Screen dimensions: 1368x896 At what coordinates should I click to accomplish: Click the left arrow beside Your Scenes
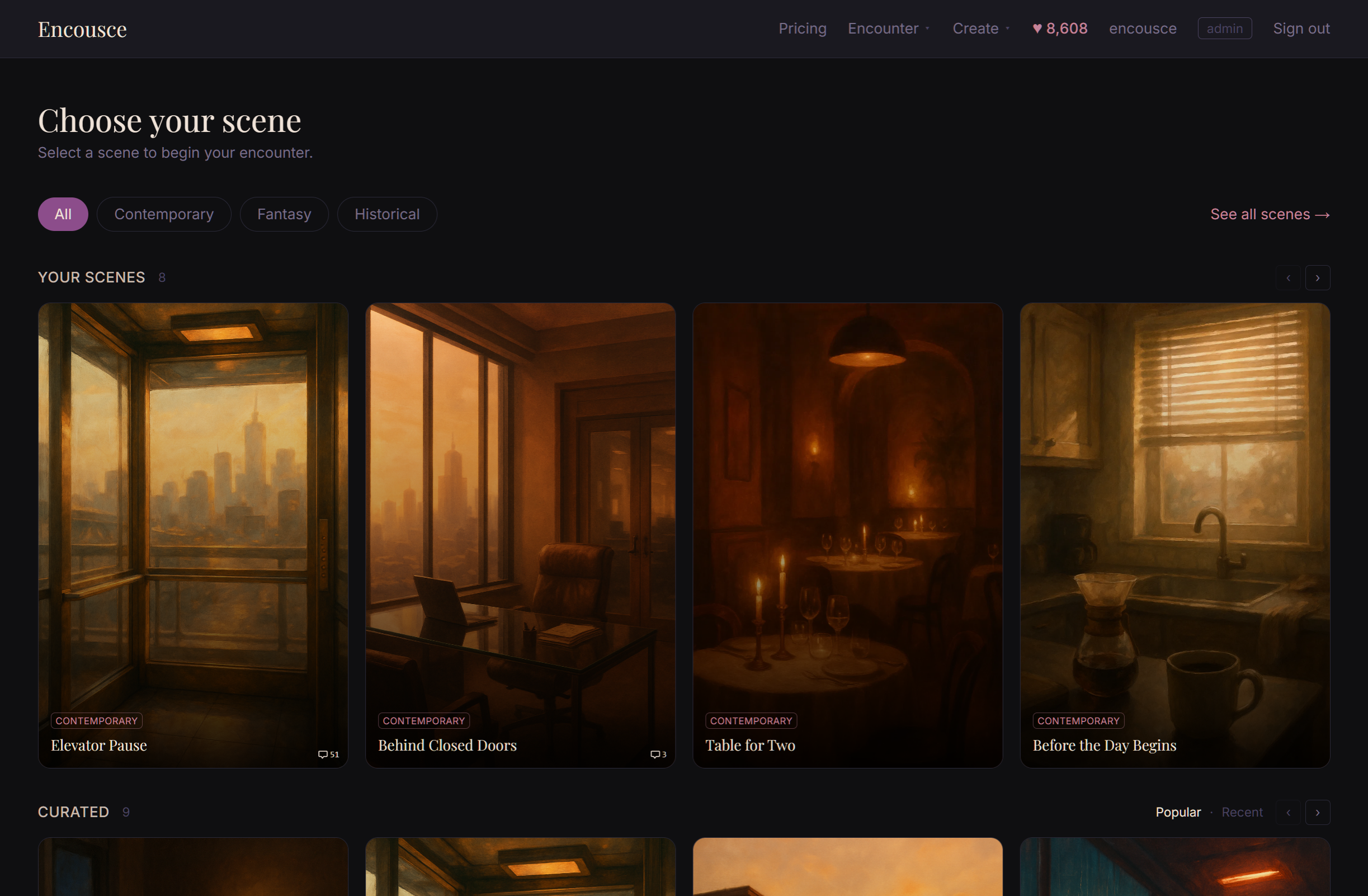coord(1288,277)
